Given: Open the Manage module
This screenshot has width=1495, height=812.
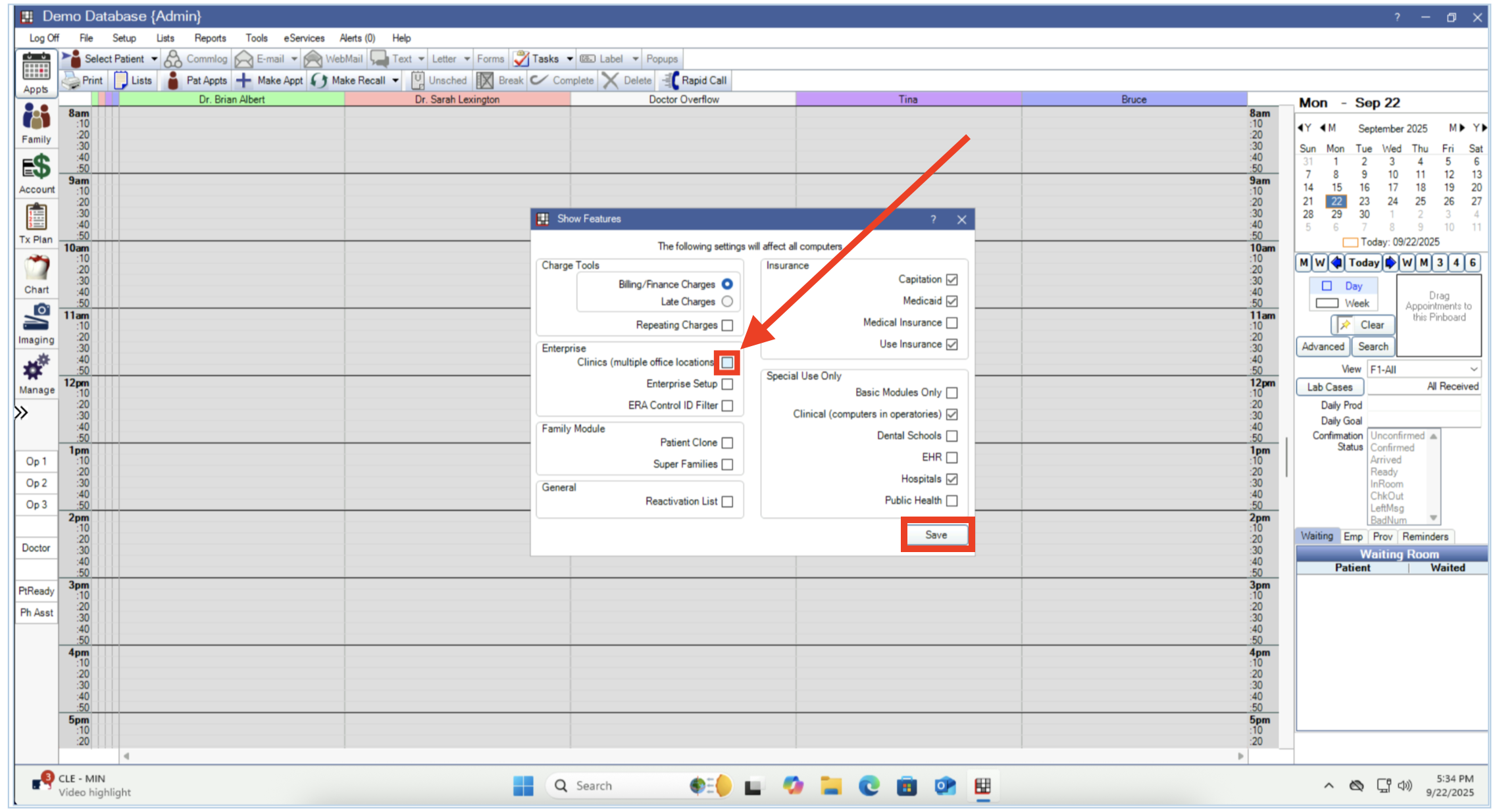Looking at the screenshot, I should point(36,373).
